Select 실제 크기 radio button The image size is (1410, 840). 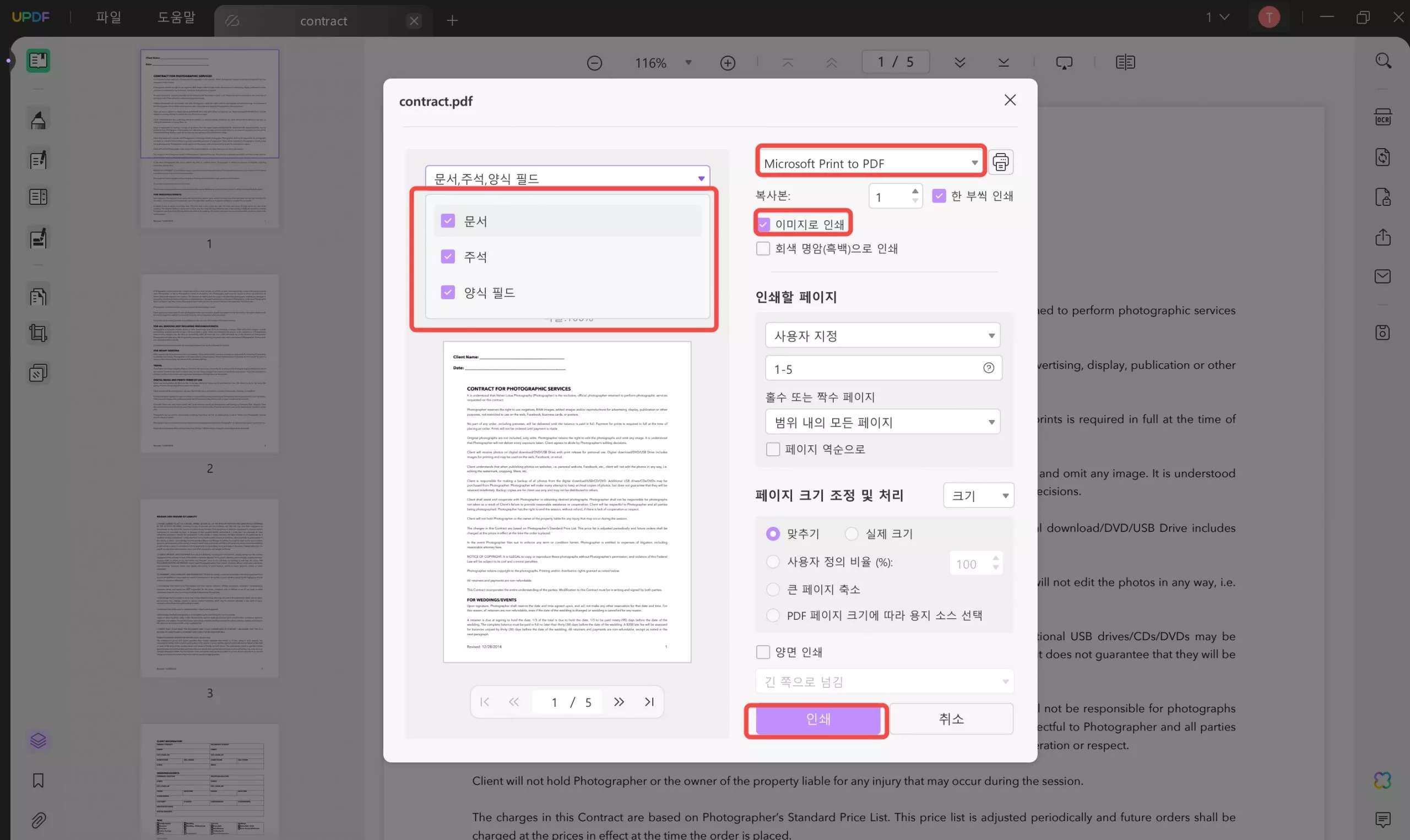pyautogui.click(x=851, y=534)
